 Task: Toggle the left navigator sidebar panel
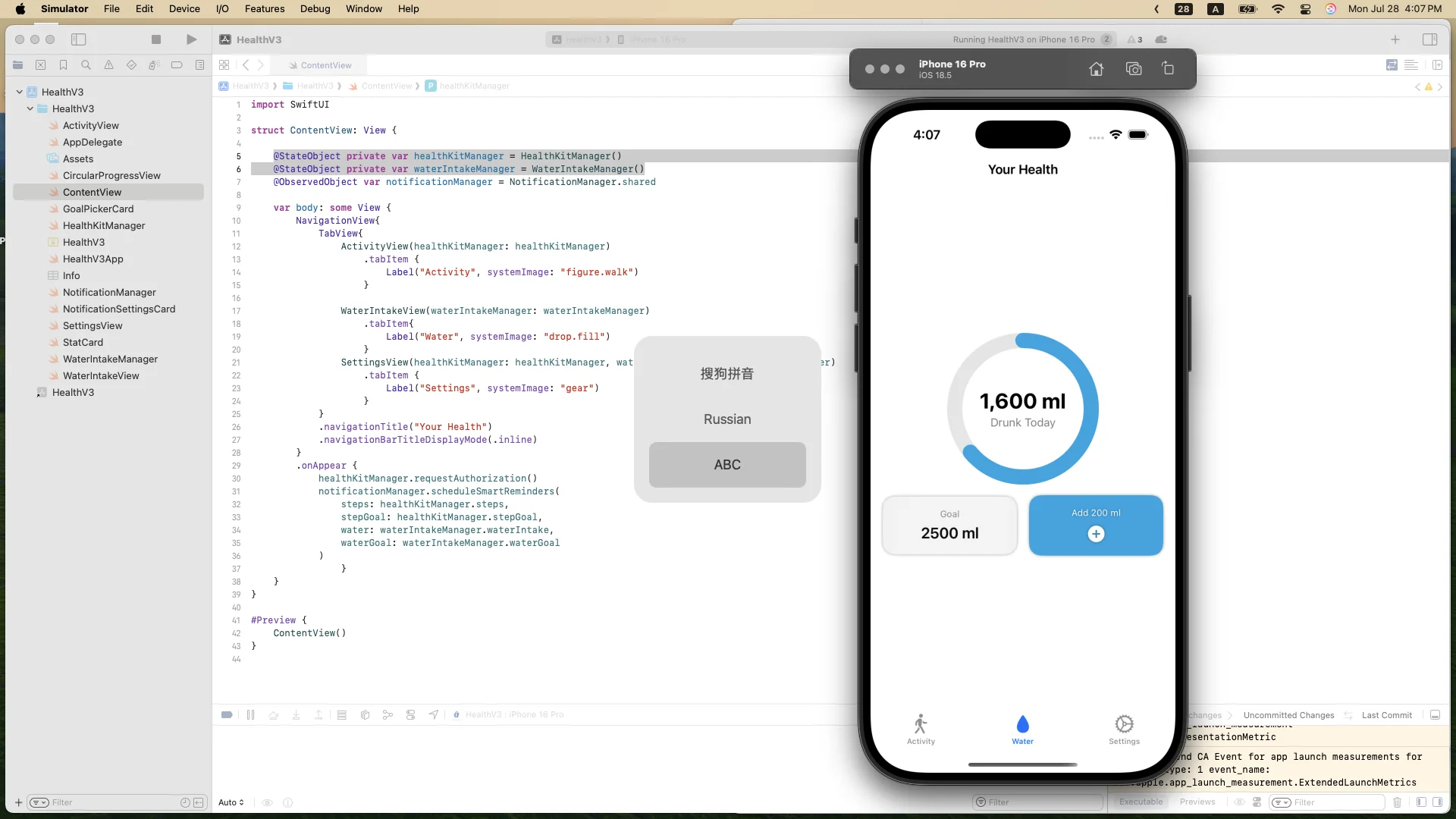click(x=79, y=39)
